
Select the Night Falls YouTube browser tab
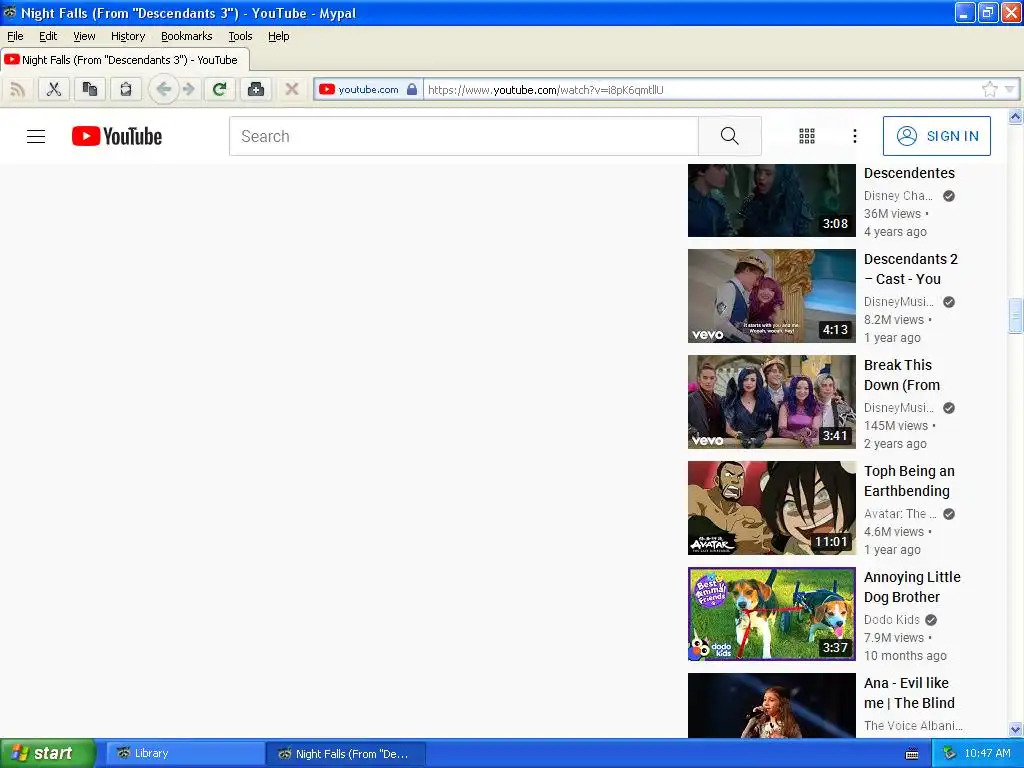[124, 59]
